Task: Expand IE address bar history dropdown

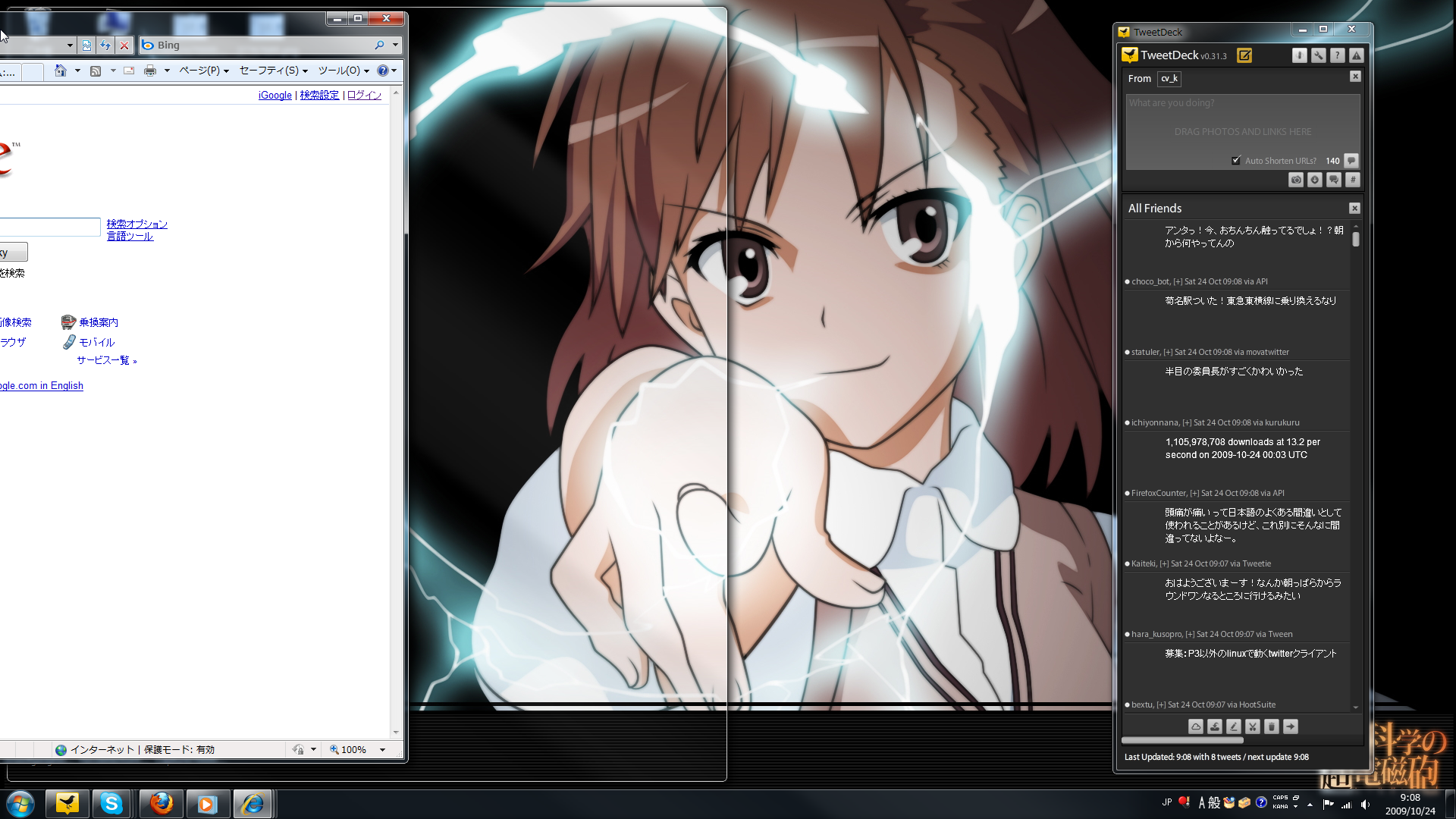Action: click(70, 45)
